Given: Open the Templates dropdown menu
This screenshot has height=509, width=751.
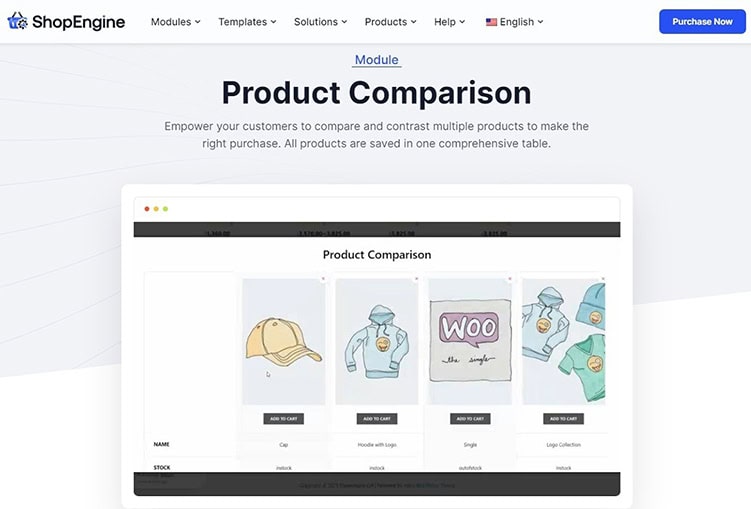Looking at the screenshot, I should (x=247, y=22).
